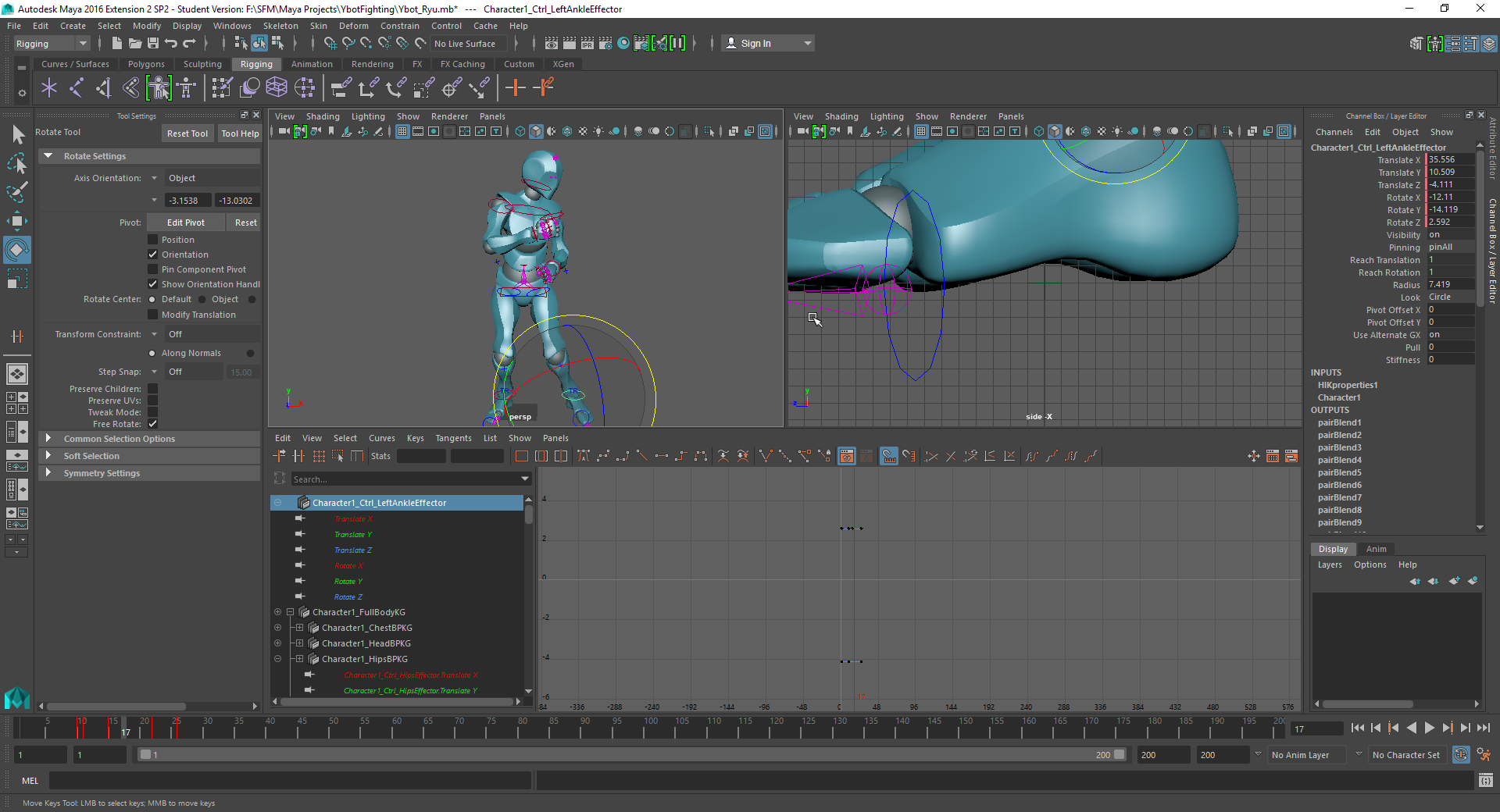This screenshot has height=812, width=1500.
Task: Enable the Position checkbox under Pivot
Action: click(153, 240)
